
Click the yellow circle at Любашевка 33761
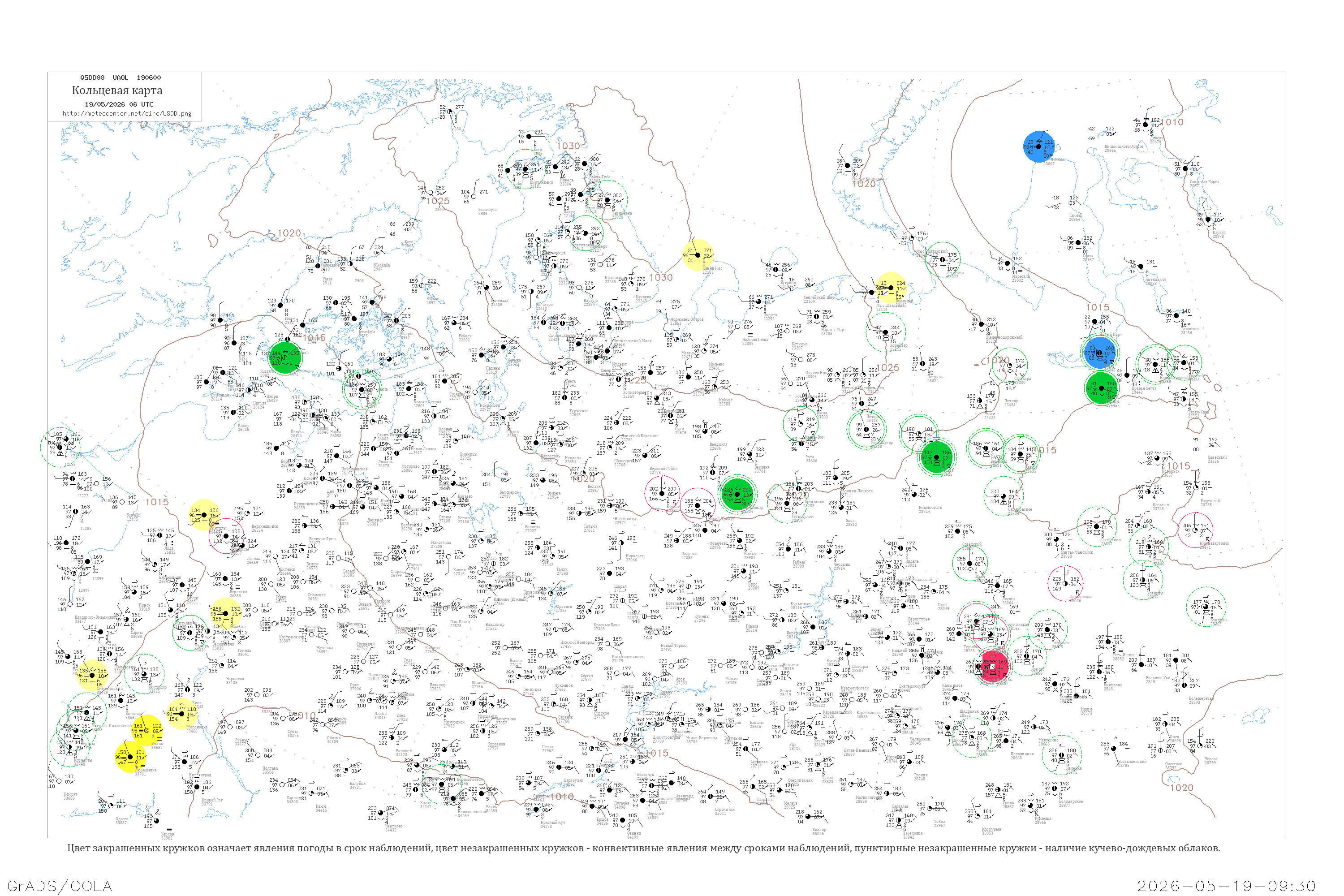(130, 757)
